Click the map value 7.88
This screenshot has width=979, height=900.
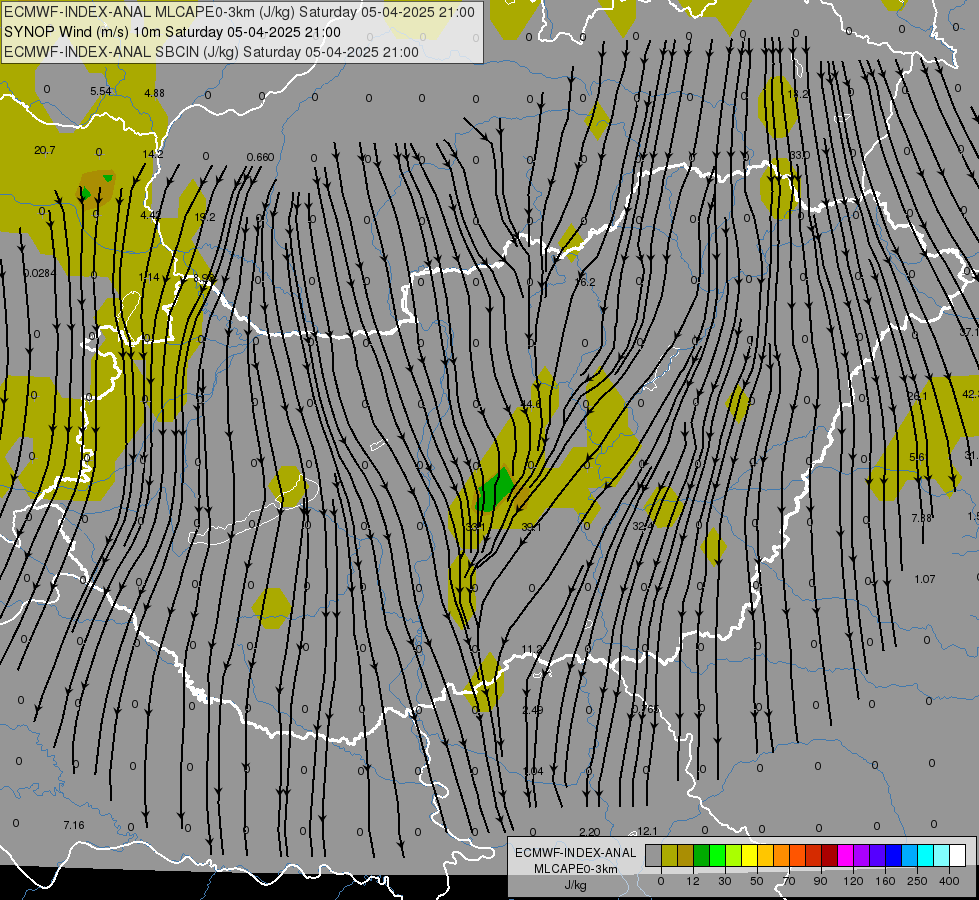(921, 518)
